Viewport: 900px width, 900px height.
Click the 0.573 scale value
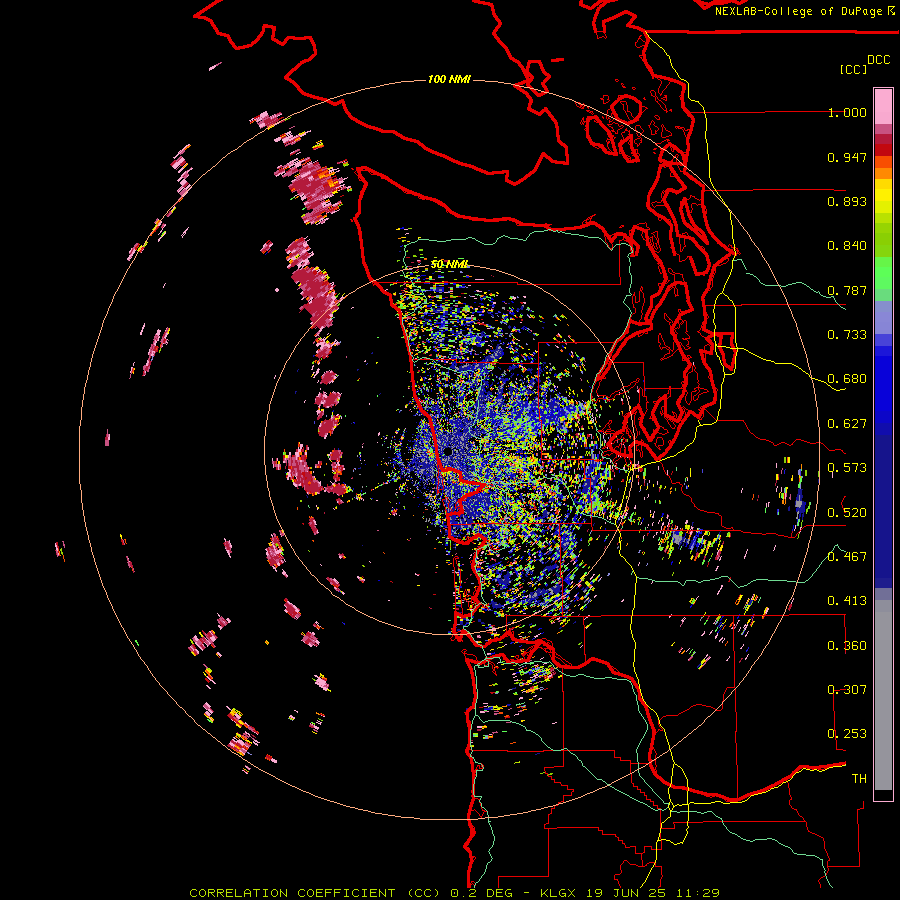click(x=847, y=468)
